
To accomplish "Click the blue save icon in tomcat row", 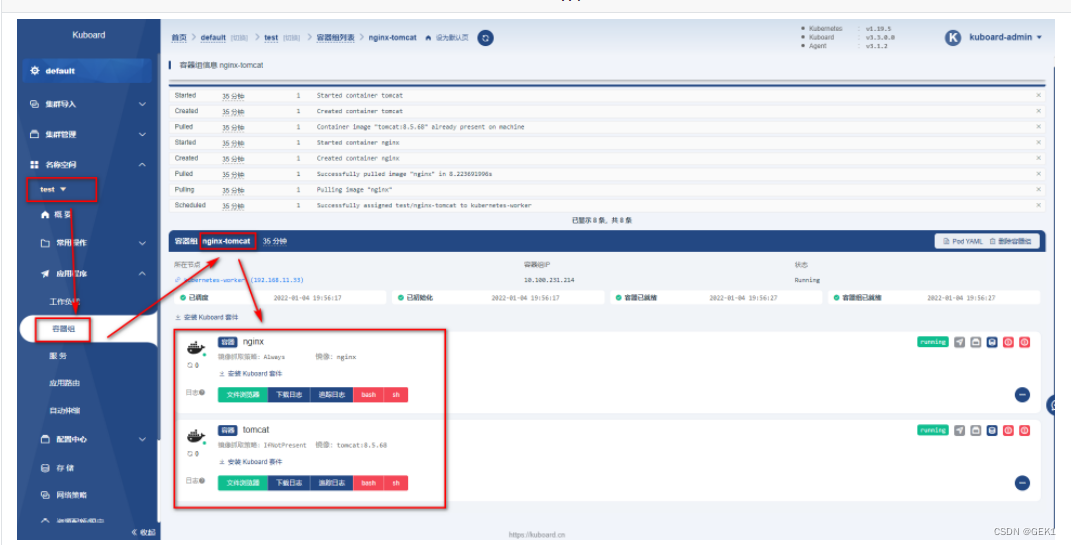I will pyautogui.click(x=992, y=430).
